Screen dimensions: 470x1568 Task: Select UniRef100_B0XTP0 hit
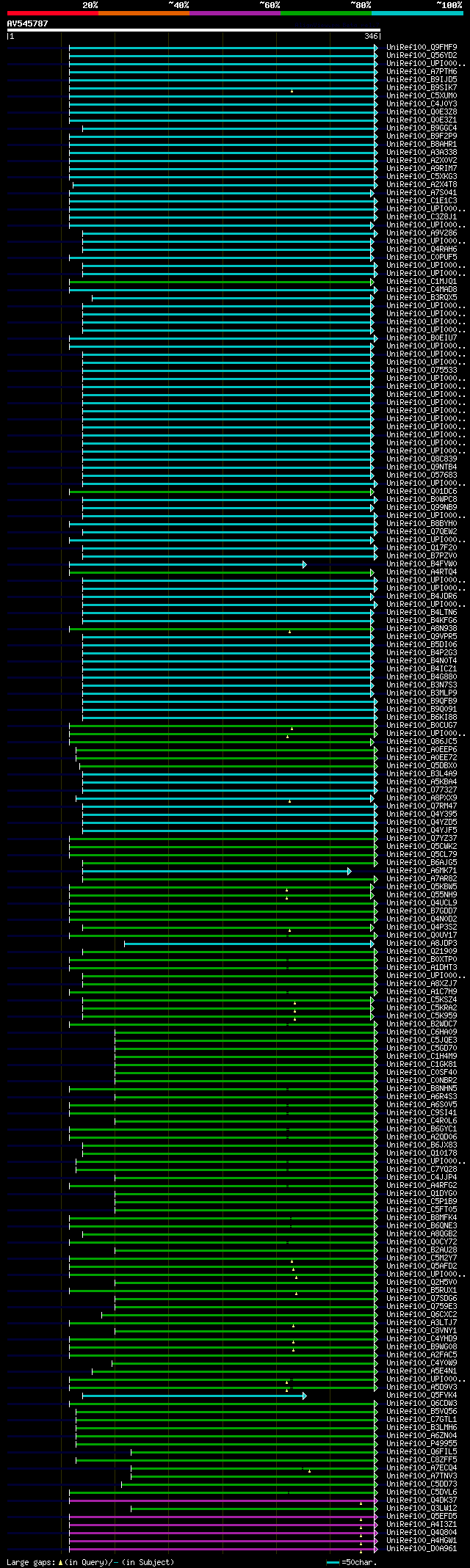pos(422,959)
